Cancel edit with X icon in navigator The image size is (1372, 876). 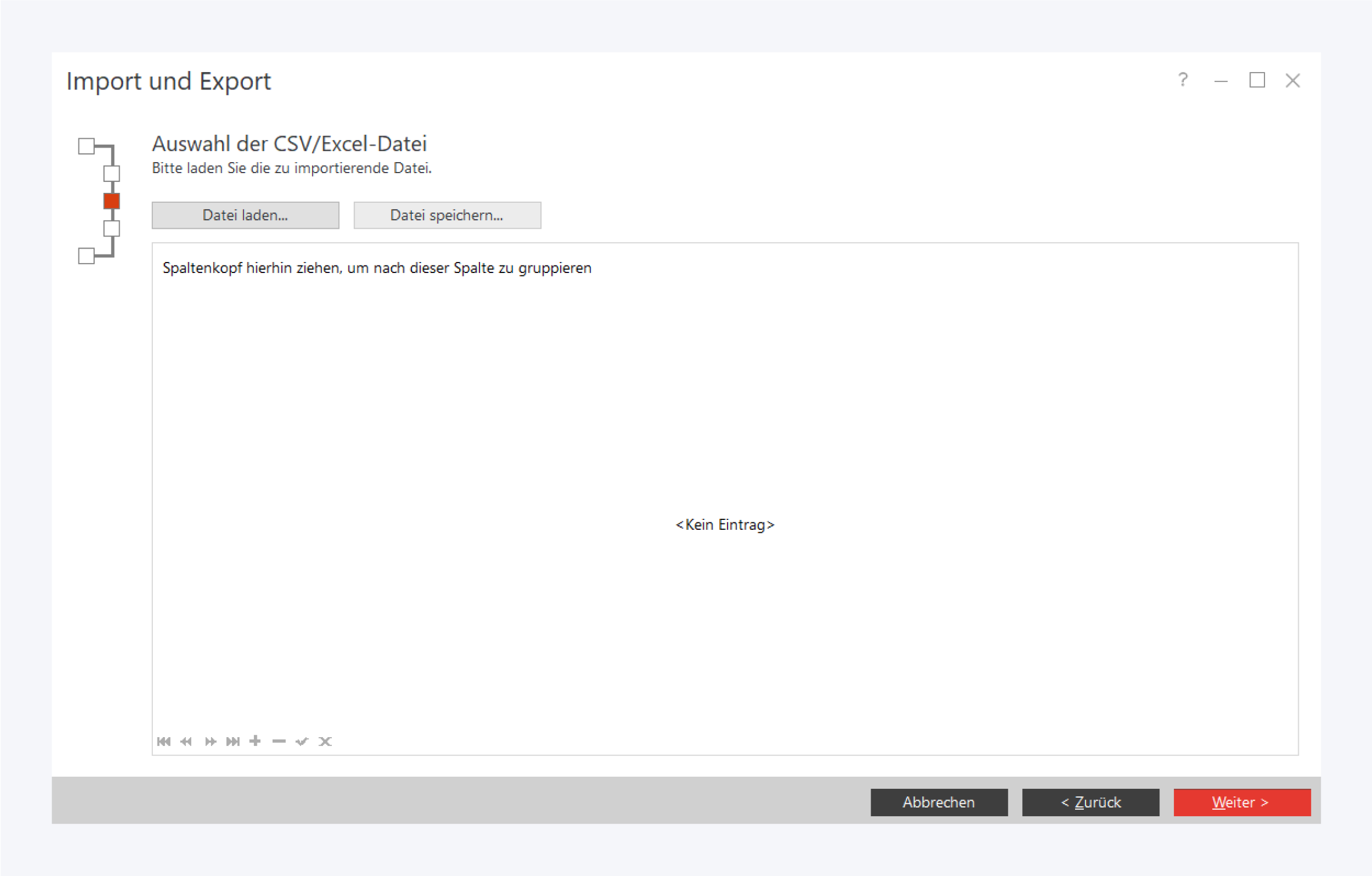pos(325,741)
